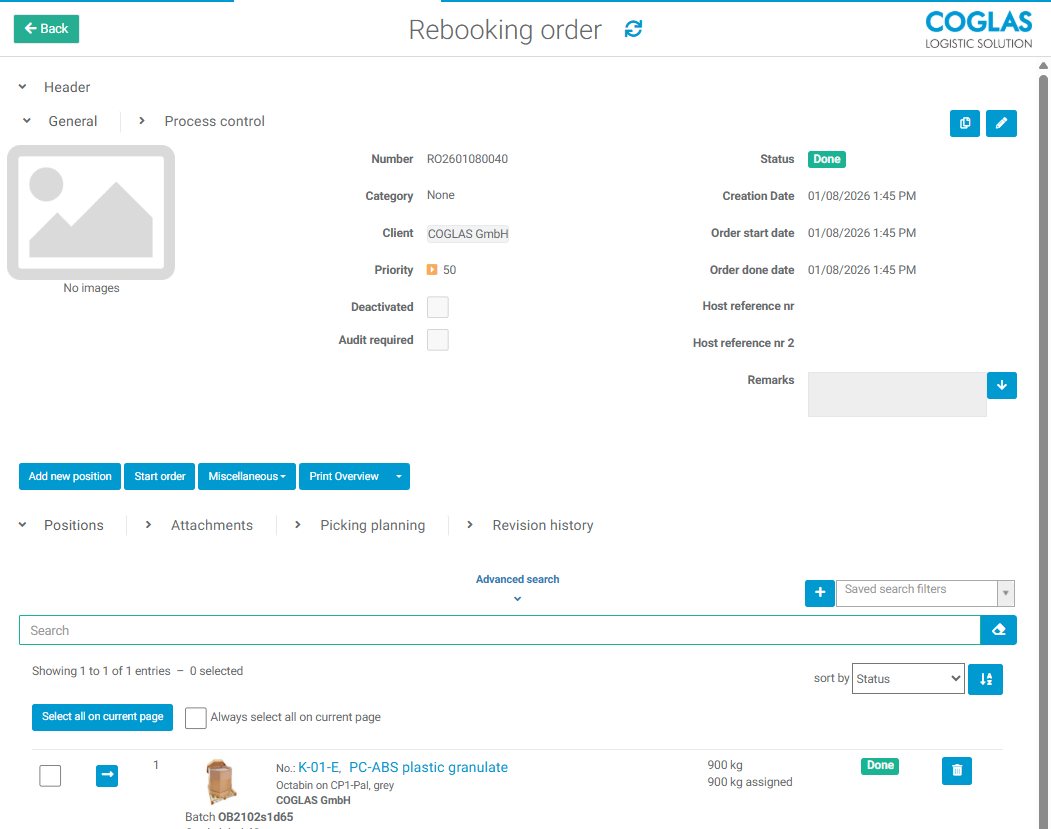Enable Always select all on current page
This screenshot has height=829, width=1051.
pyautogui.click(x=196, y=718)
